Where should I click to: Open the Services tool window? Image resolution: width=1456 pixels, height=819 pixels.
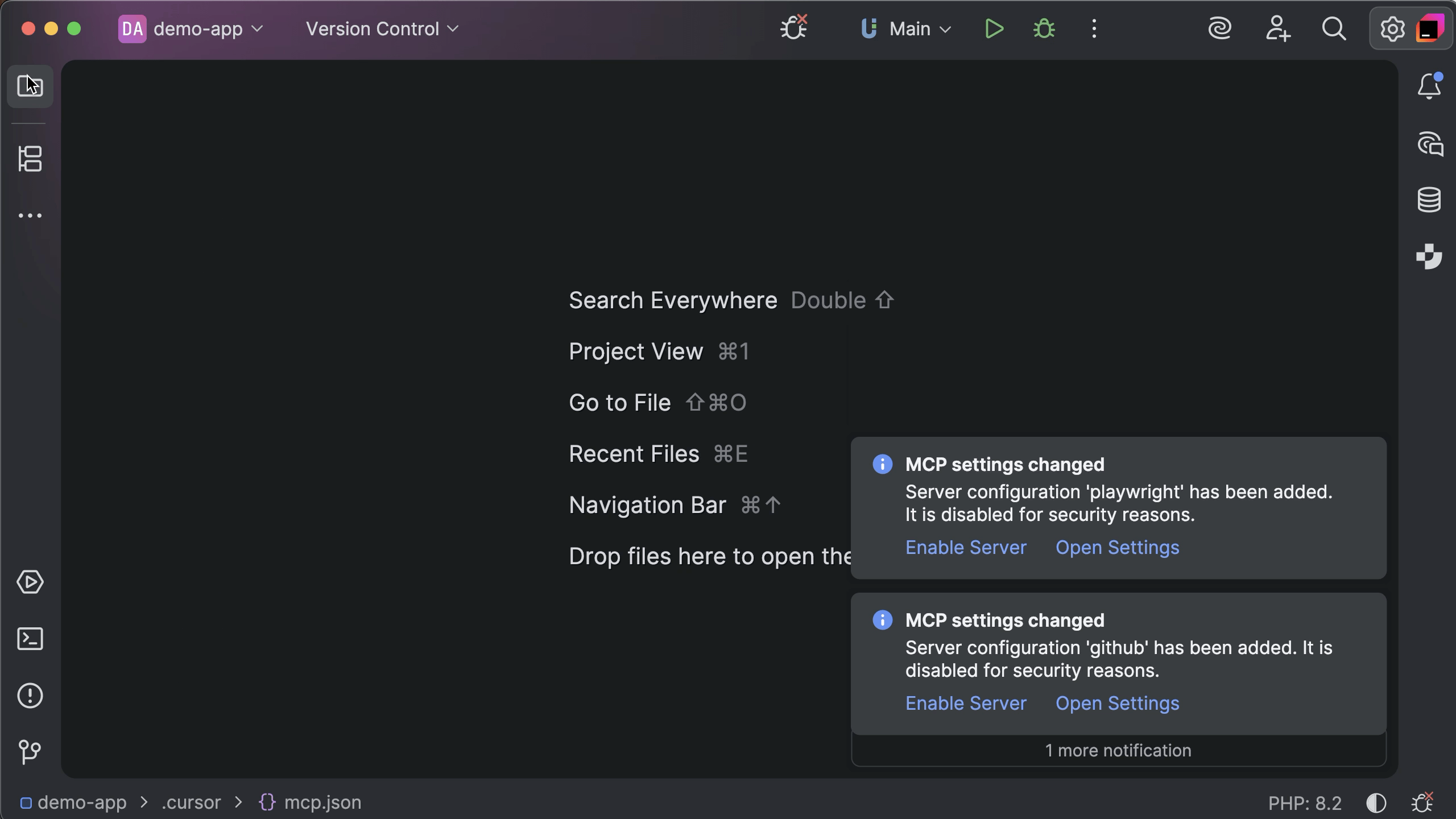pyautogui.click(x=30, y=582)
